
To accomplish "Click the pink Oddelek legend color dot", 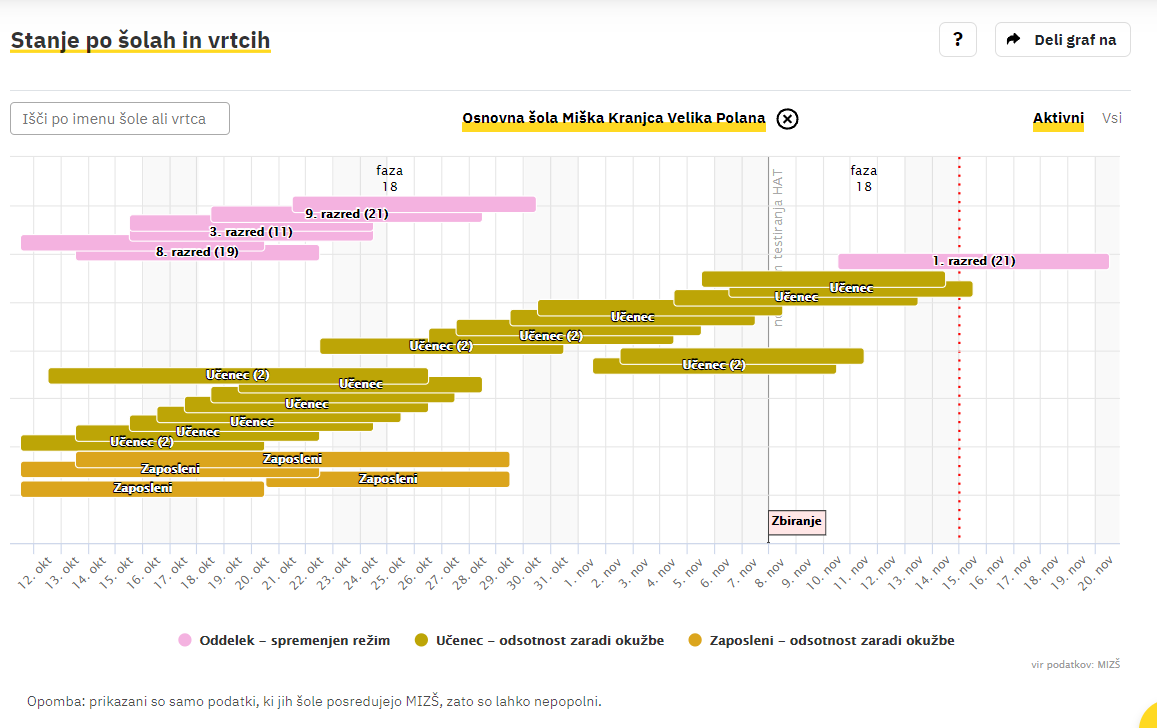I will tap(184, 640).
